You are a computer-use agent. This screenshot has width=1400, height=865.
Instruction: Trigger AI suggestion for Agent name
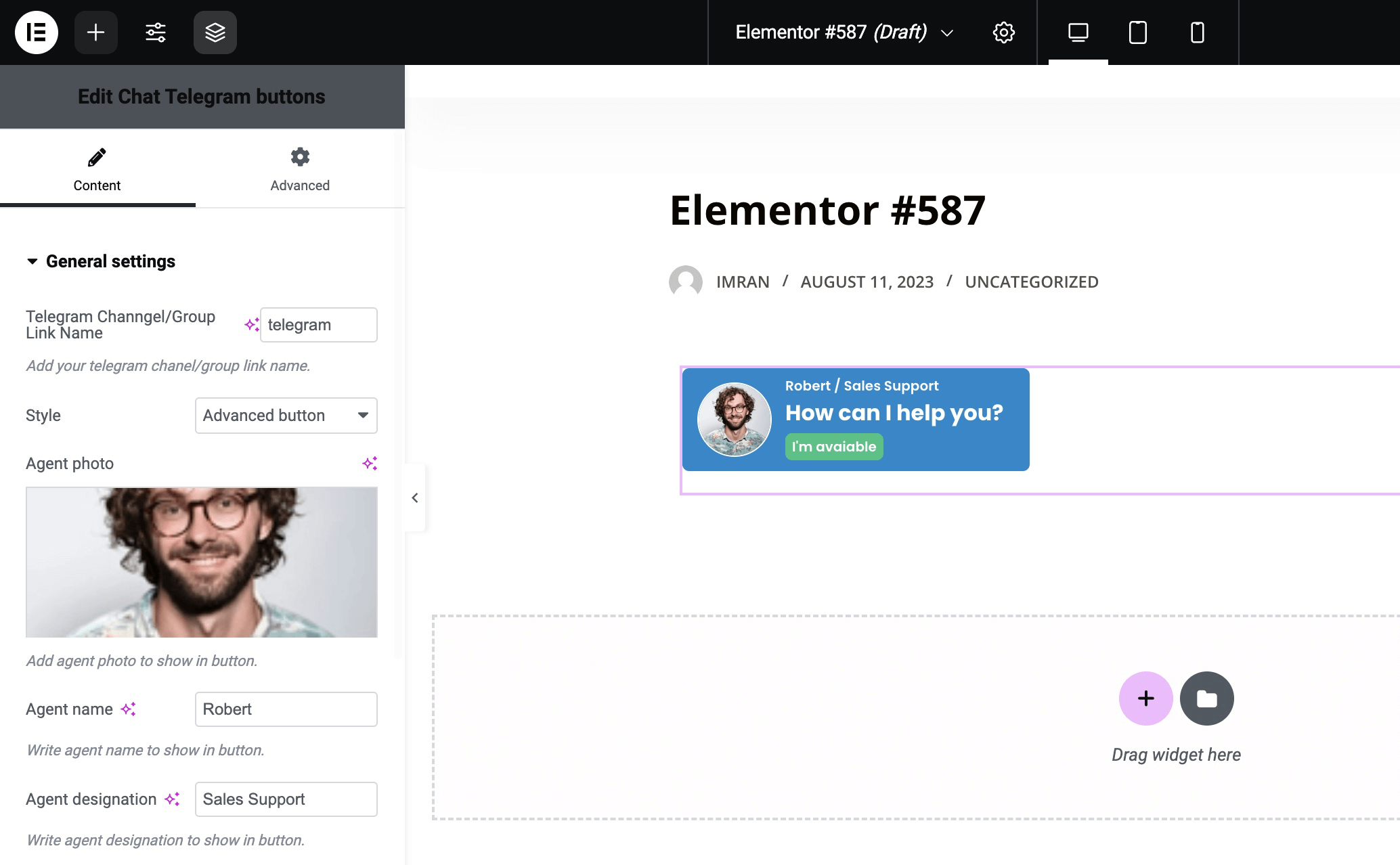tap(129, 709)
